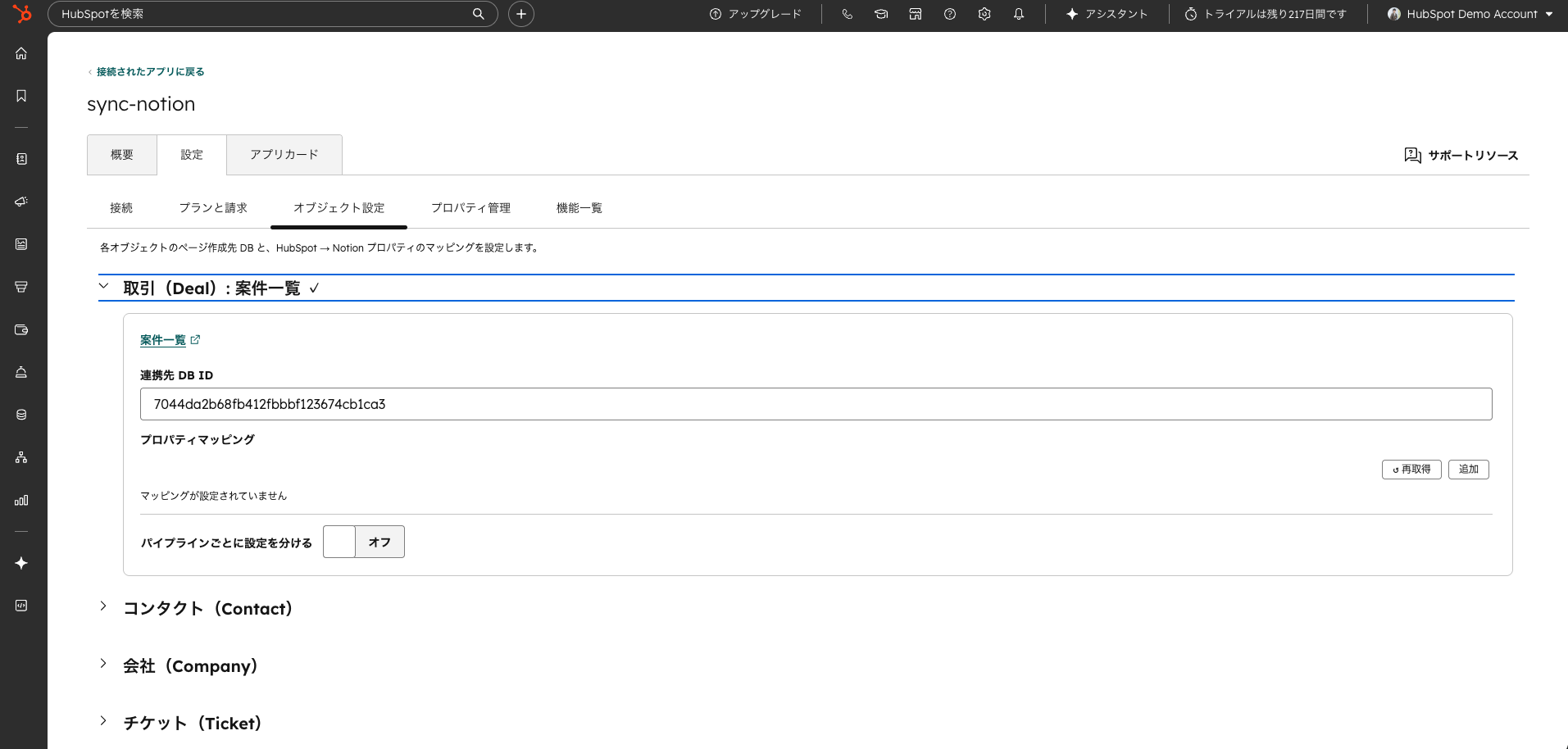
Task: Click the trial remaining 217 days notice
Action: click(1266, 14)
